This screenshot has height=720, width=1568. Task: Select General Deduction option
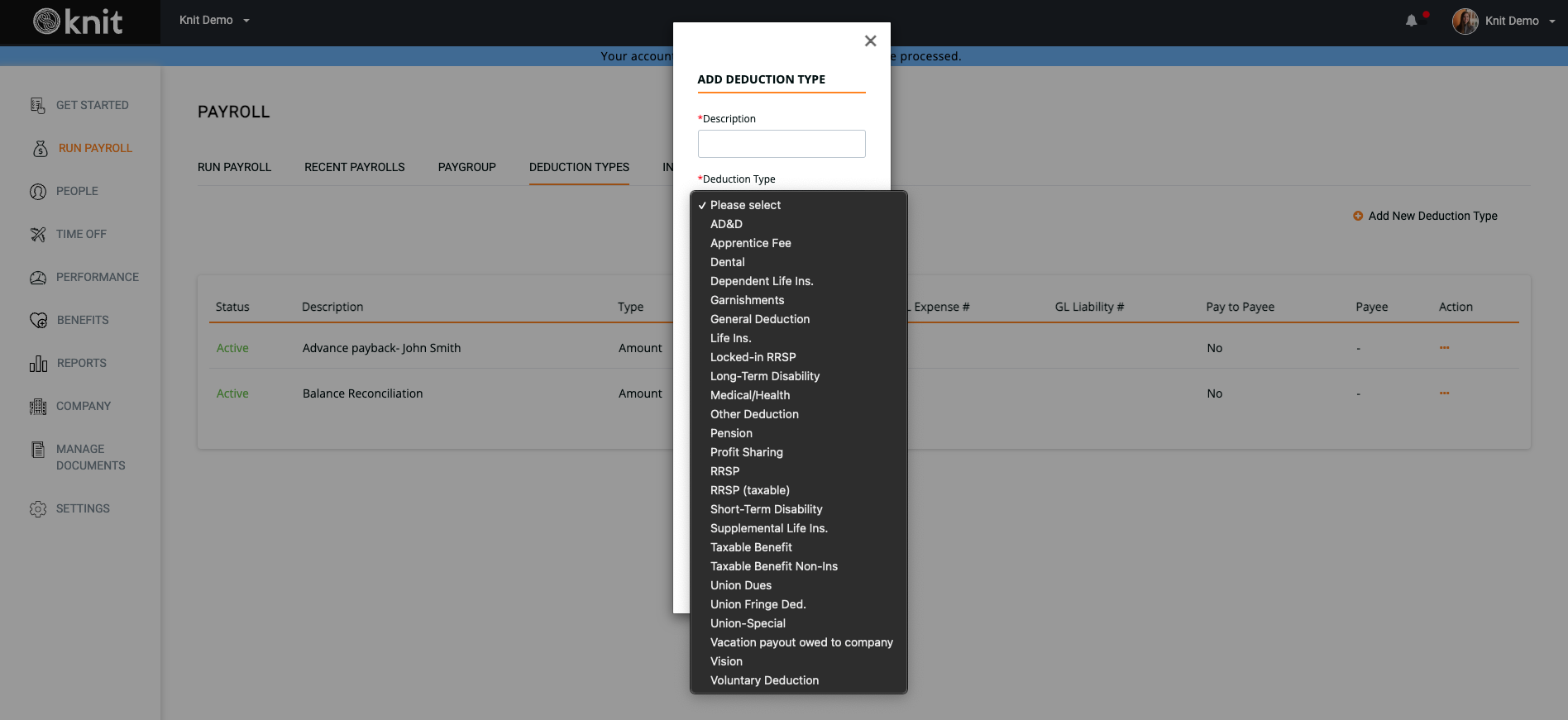[799, 319]
